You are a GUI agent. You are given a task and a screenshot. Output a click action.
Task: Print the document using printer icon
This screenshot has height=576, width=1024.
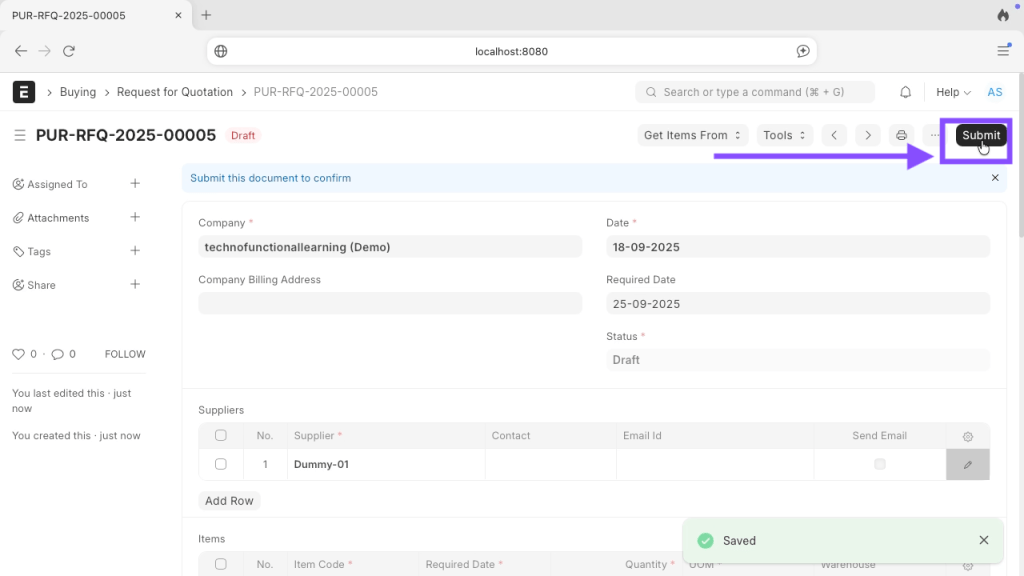901,135
